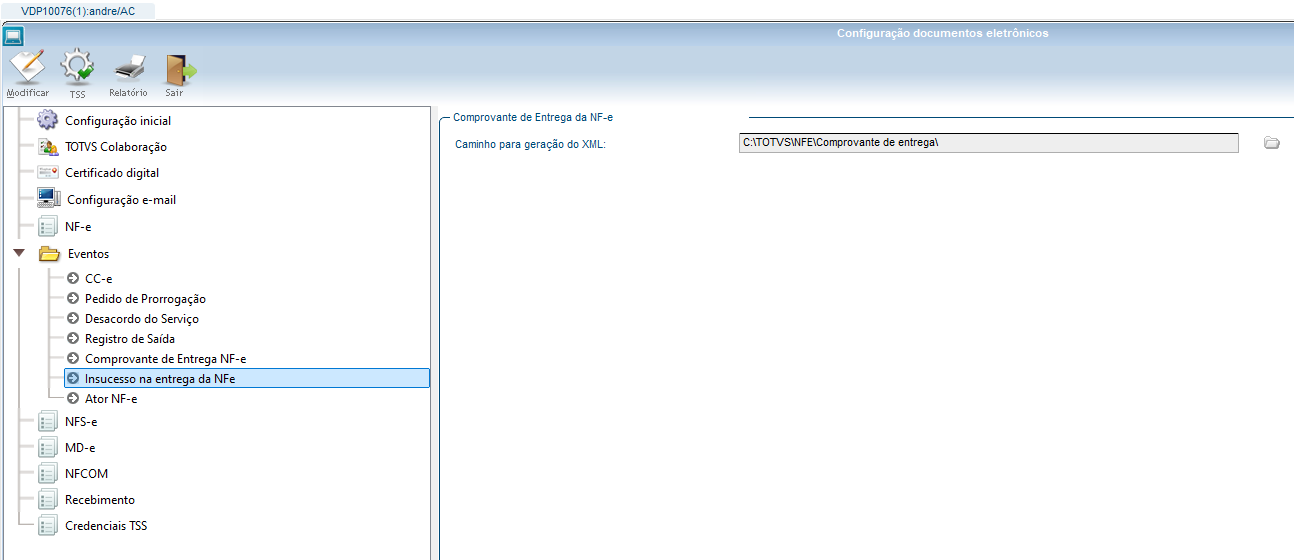Click the Modificar toolbar icon
The height and width of the screenshot is (560, 1294).
coord(27,68)
